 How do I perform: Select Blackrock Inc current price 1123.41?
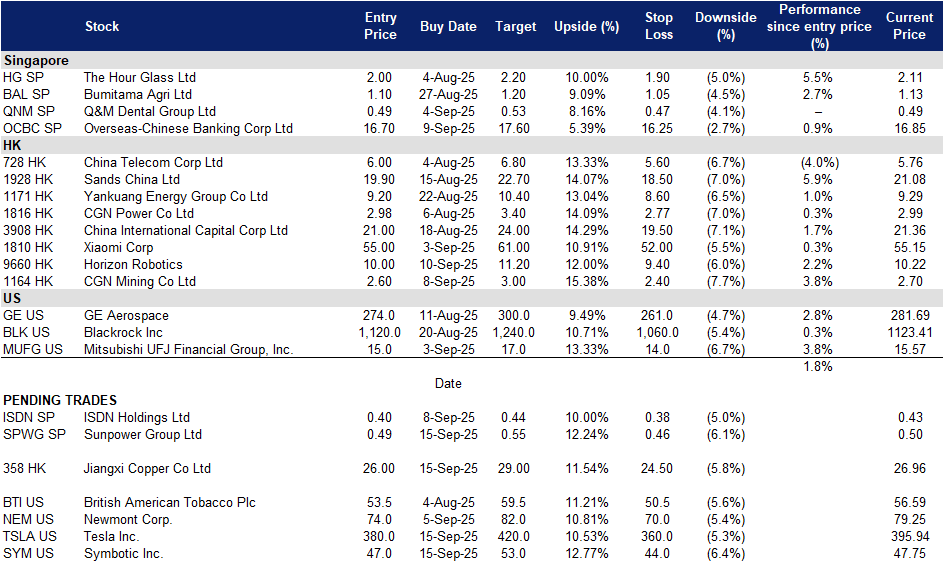909,332
